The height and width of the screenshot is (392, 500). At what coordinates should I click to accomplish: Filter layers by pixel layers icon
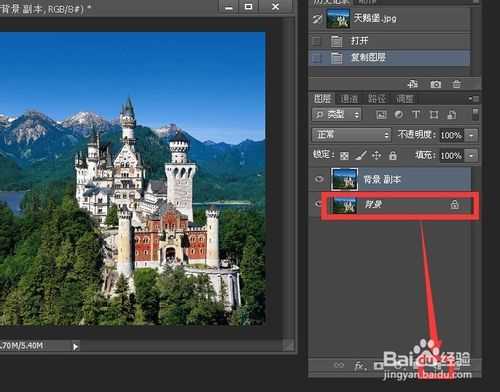pyautogui.click(x=381, y=115)
